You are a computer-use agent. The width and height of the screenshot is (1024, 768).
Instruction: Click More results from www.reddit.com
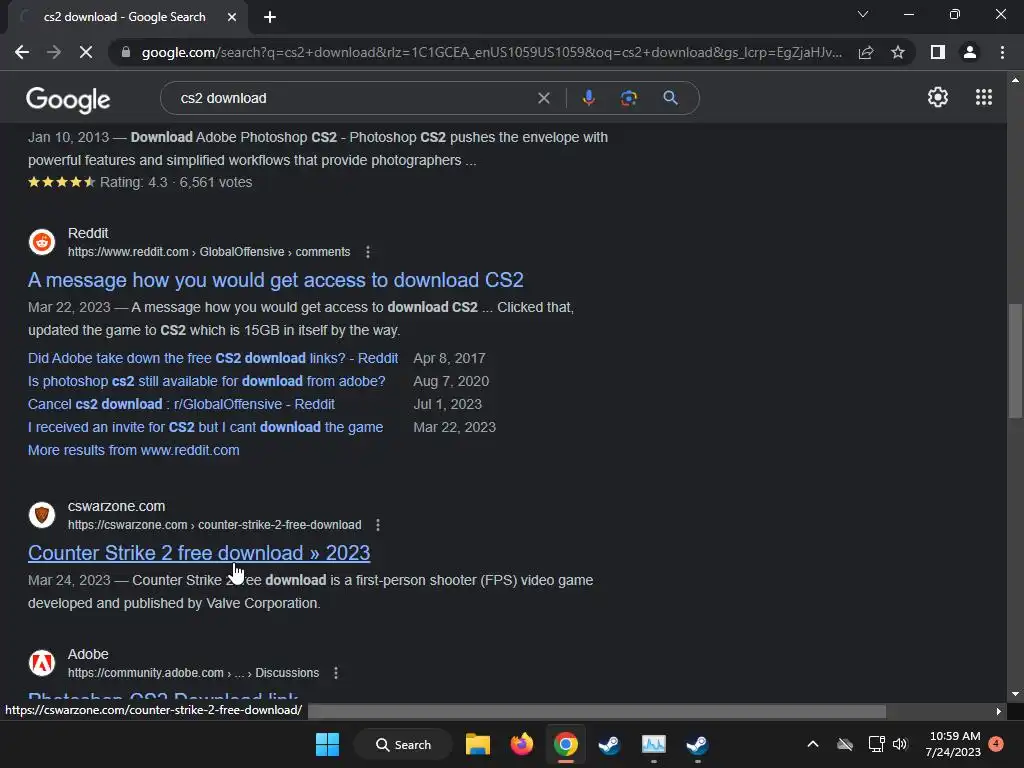133,450
